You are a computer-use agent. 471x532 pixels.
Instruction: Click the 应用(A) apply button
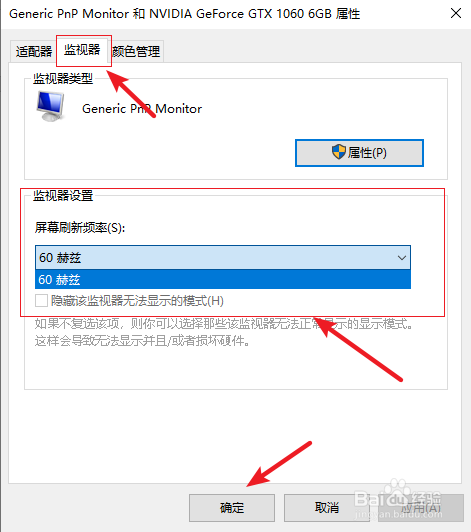coord(421,508)
